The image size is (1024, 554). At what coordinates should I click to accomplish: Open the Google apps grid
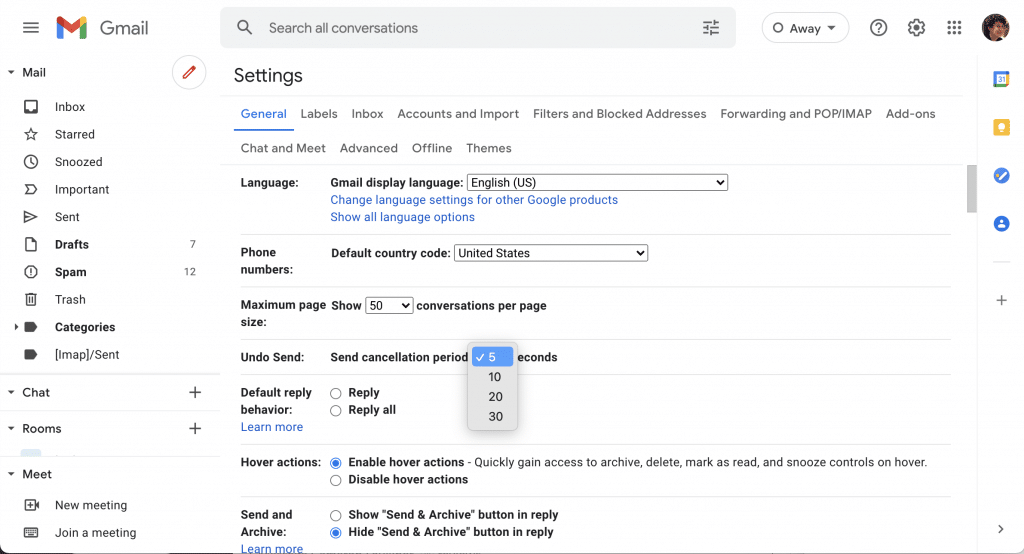954,28
